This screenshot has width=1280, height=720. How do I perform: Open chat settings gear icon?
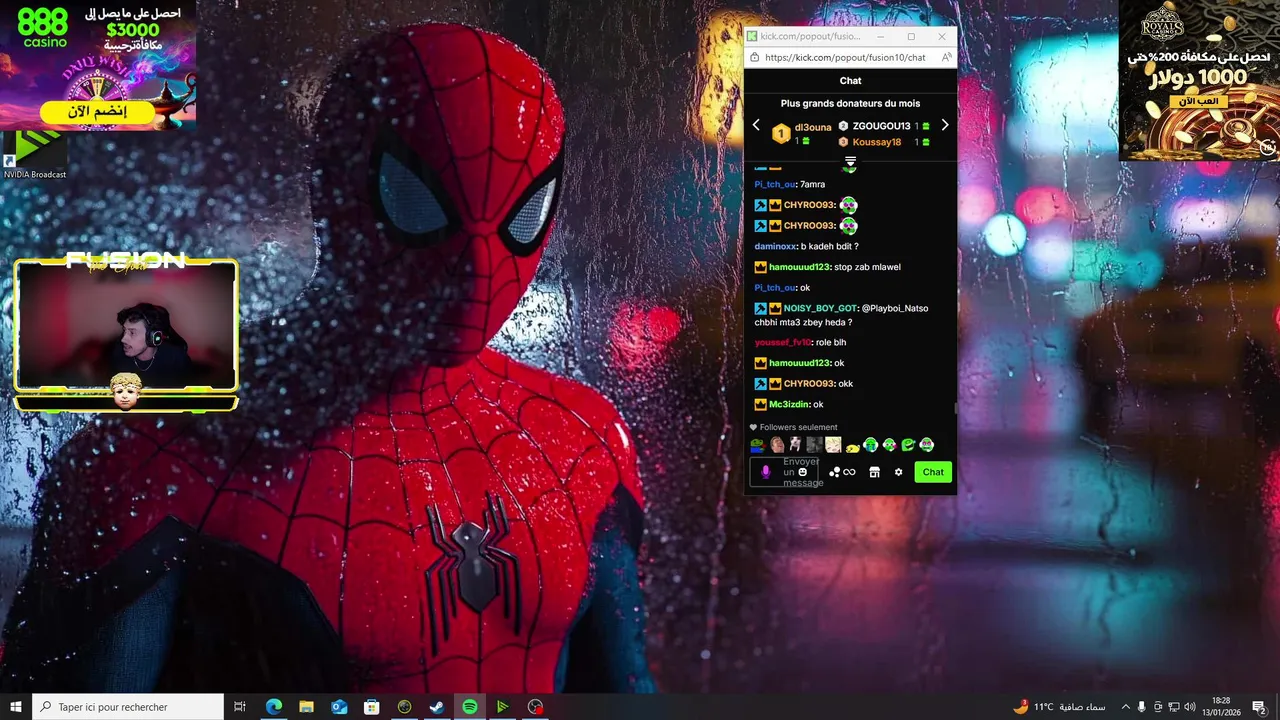coord(898,472)
